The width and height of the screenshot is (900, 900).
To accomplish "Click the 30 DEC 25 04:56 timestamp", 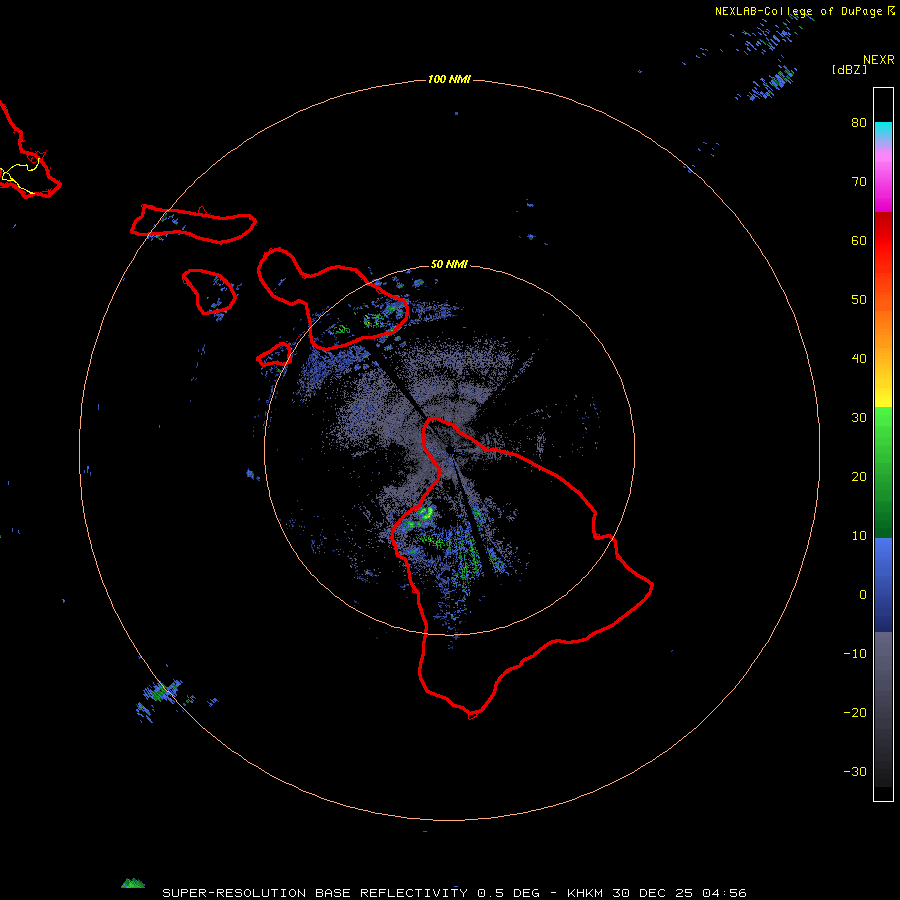I will [679, 893].
